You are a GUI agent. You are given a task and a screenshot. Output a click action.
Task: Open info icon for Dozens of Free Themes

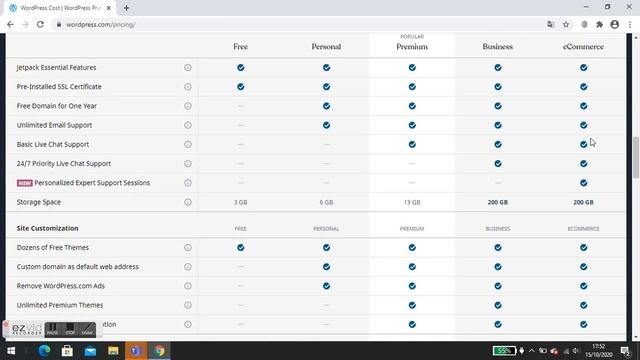(x=188, y=247)
